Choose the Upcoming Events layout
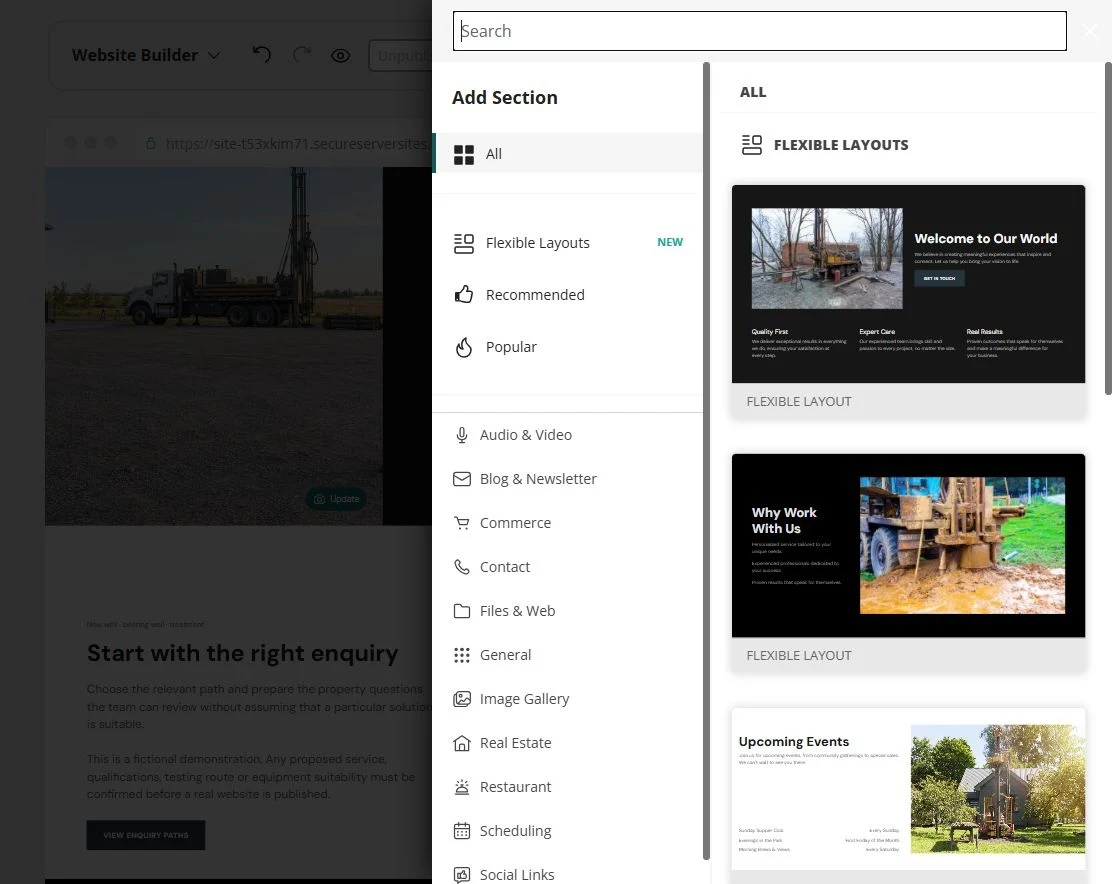This screenshot has height=884, width=1112. tap(908, 795)
